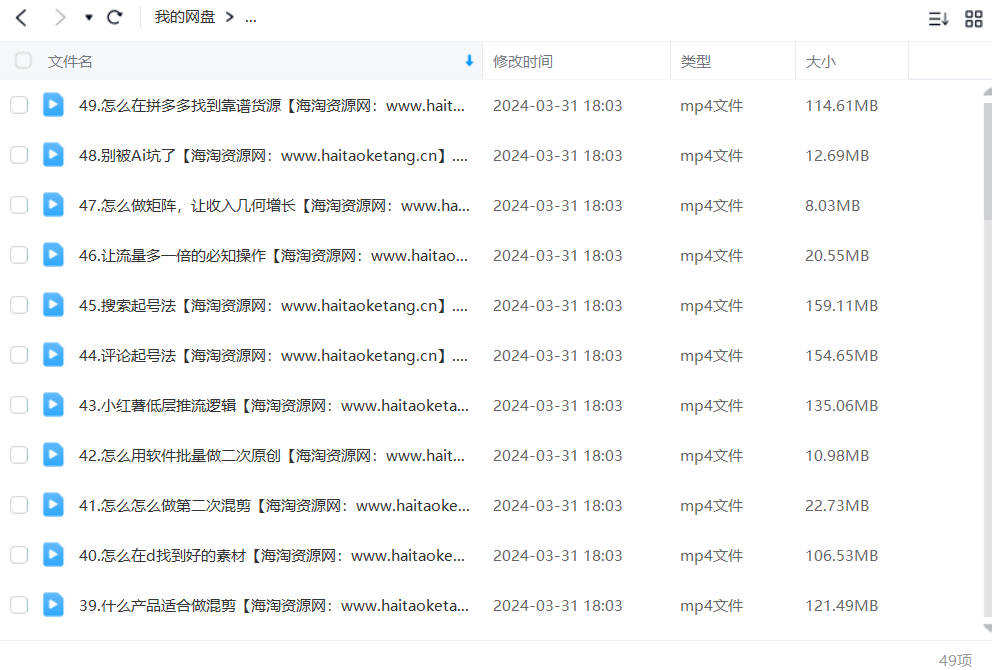Open file 44.评论起号法

point(273,356)
